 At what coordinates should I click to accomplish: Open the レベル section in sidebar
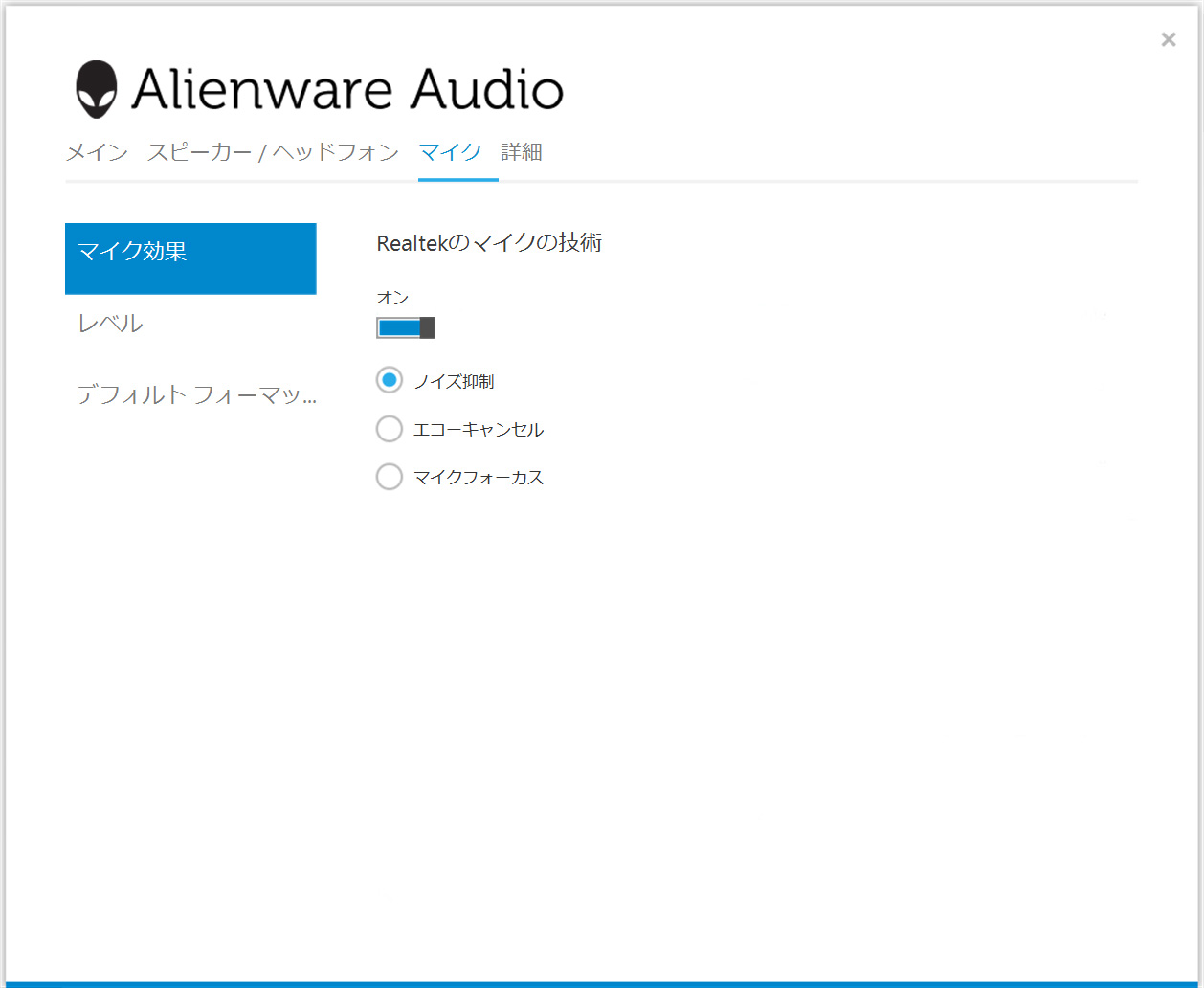tap(111, 324)
